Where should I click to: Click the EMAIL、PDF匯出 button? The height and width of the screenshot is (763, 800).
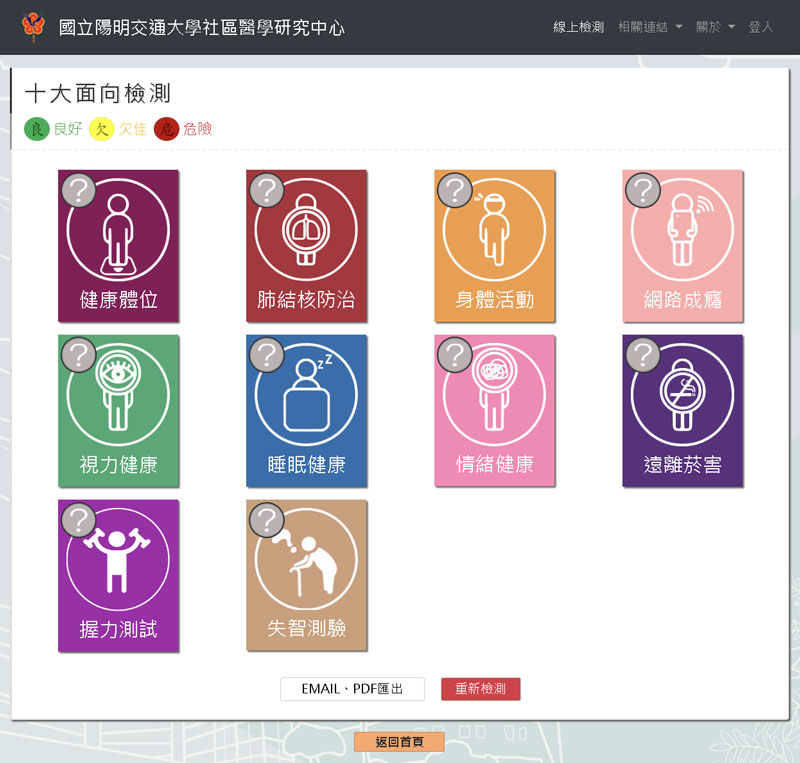(352, 689)
